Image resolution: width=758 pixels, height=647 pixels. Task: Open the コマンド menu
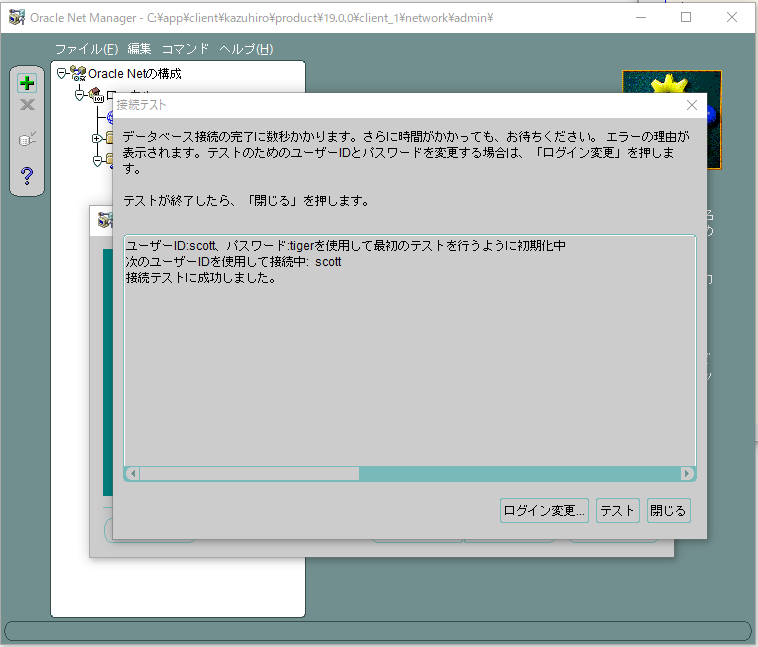click(185, 49)
